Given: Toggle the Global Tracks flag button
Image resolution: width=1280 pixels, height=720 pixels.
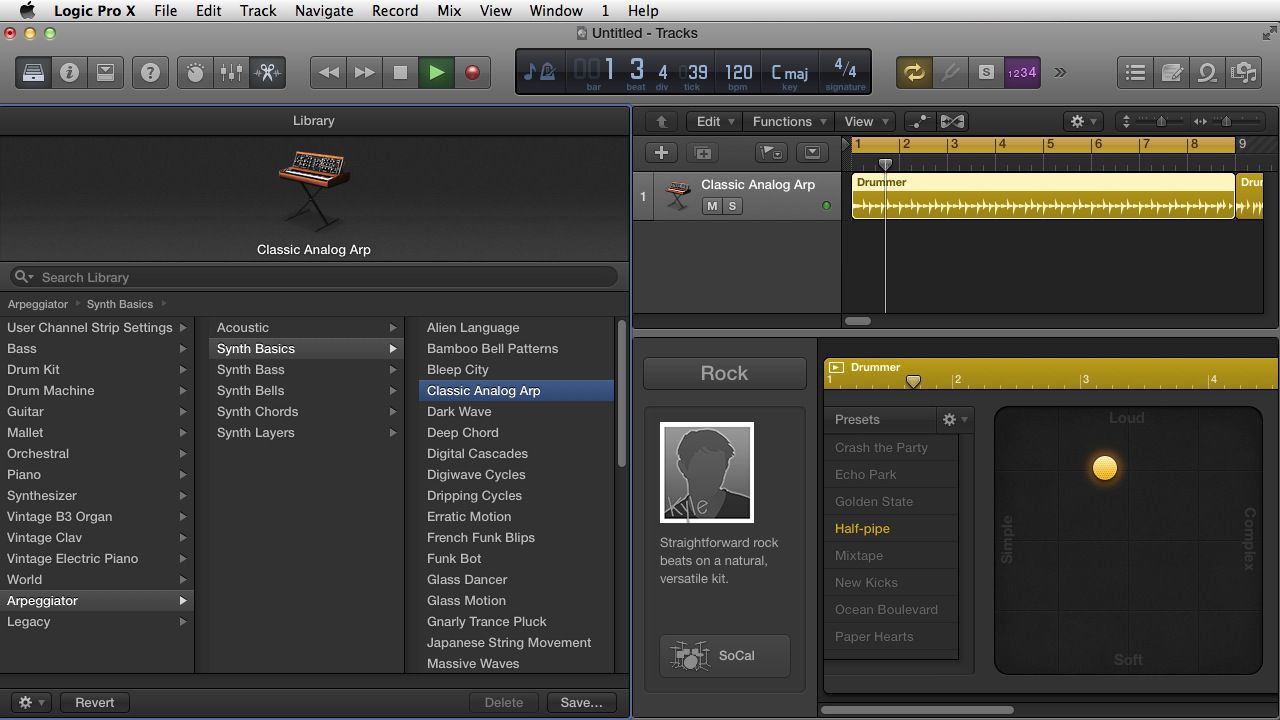Looking at the screenshot, I should (770, 153).
